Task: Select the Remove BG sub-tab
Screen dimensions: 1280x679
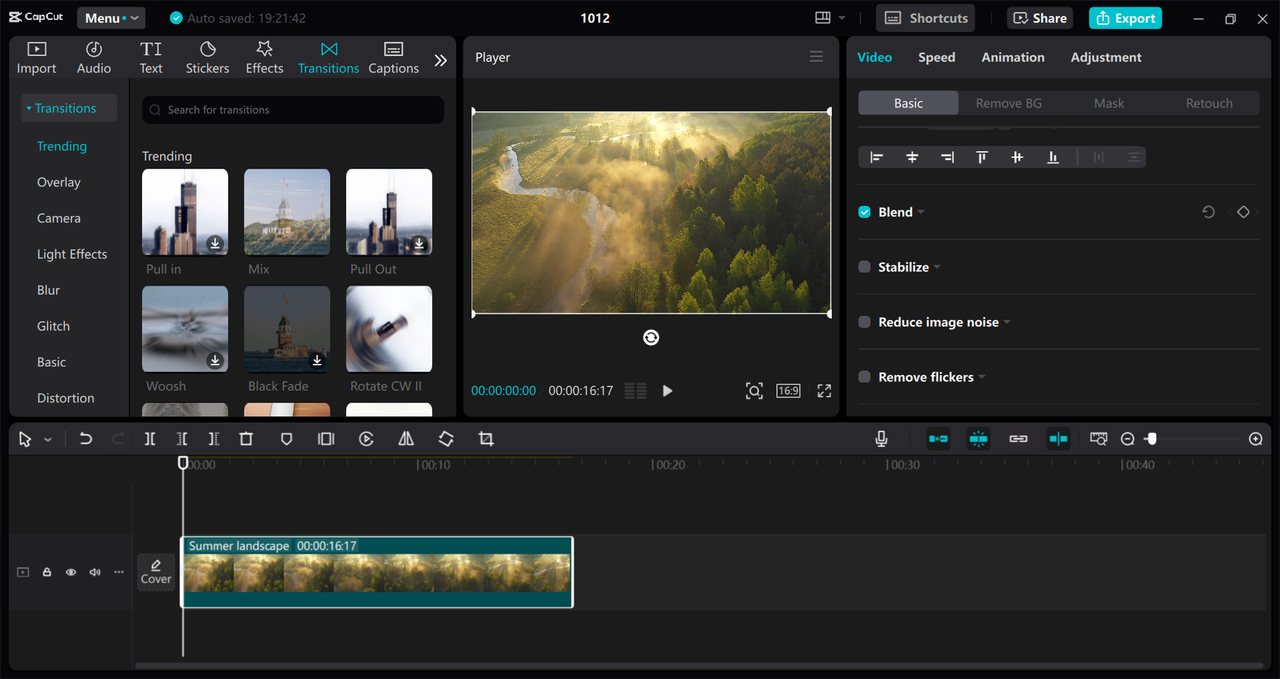Action: pos(1008,103)
